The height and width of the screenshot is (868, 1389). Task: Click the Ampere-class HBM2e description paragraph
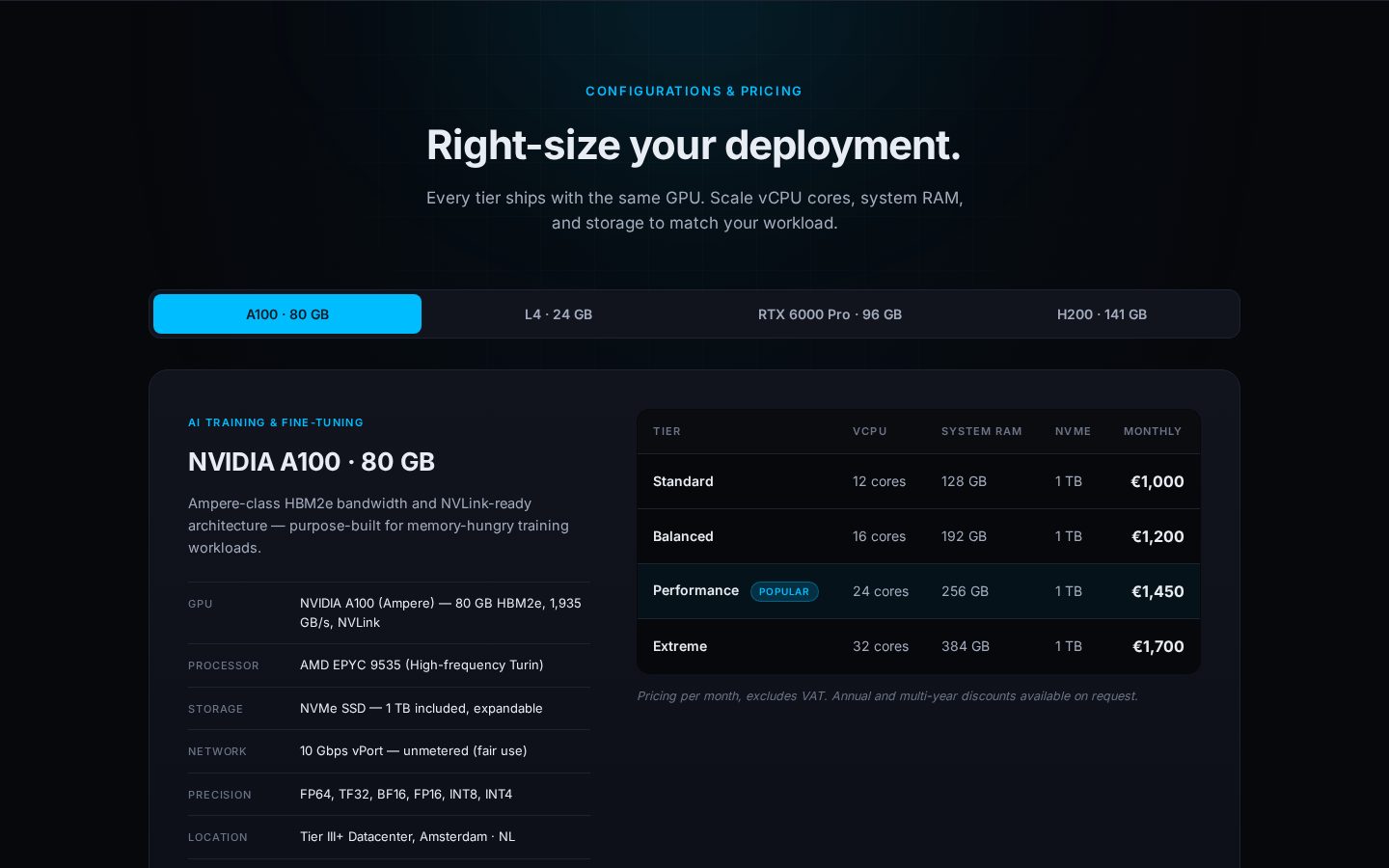tap(378, 526)
